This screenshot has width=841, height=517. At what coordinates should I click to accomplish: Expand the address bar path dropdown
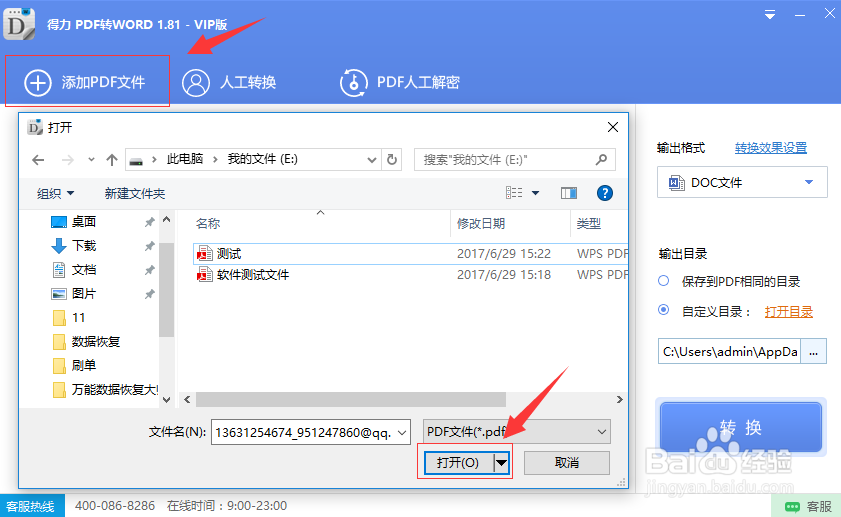[371, 160]
